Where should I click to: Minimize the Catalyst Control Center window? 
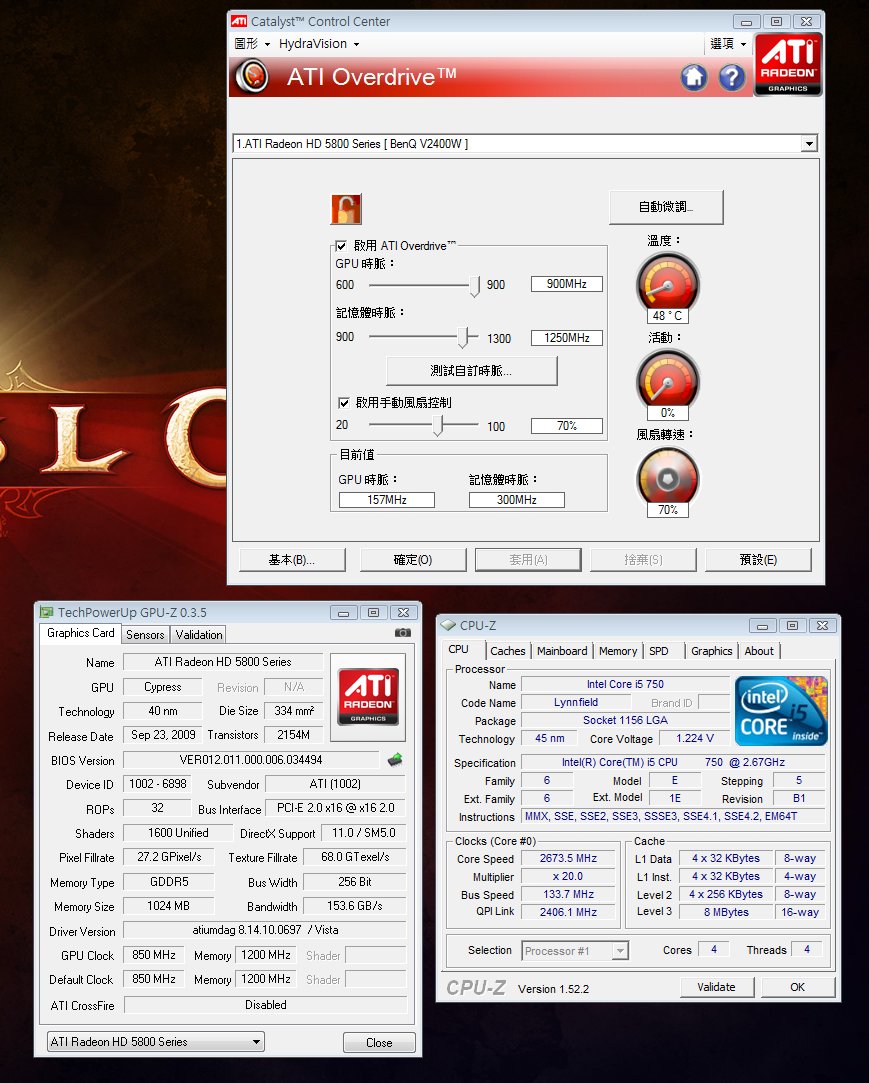point(746,22)
